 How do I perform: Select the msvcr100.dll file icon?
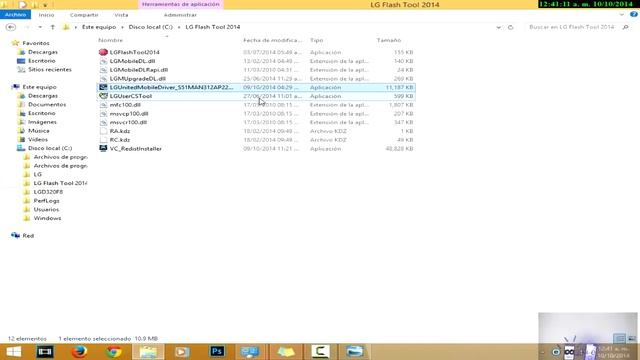(103, 122)
